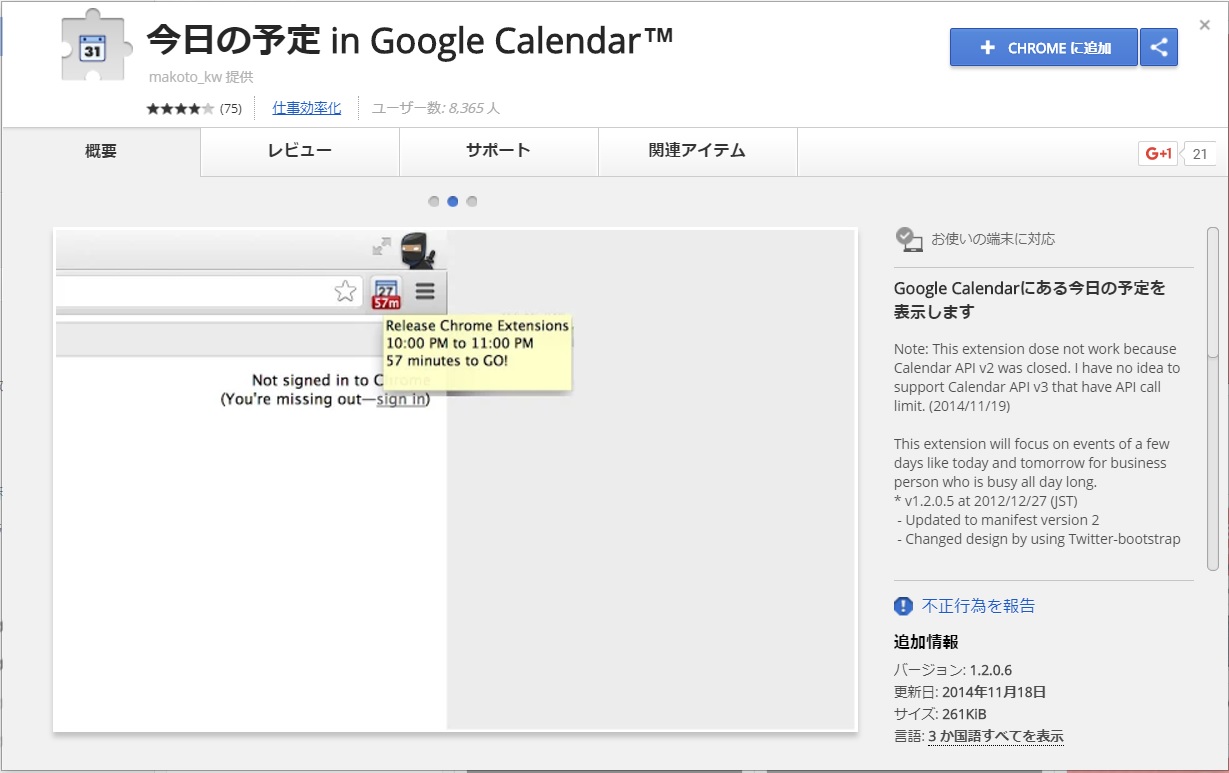Image resolution: width=1229 pixels, height=773 pixels.
Task: Click the plus icon inside the CHROME に追加 button
Action: pos(988,47)
